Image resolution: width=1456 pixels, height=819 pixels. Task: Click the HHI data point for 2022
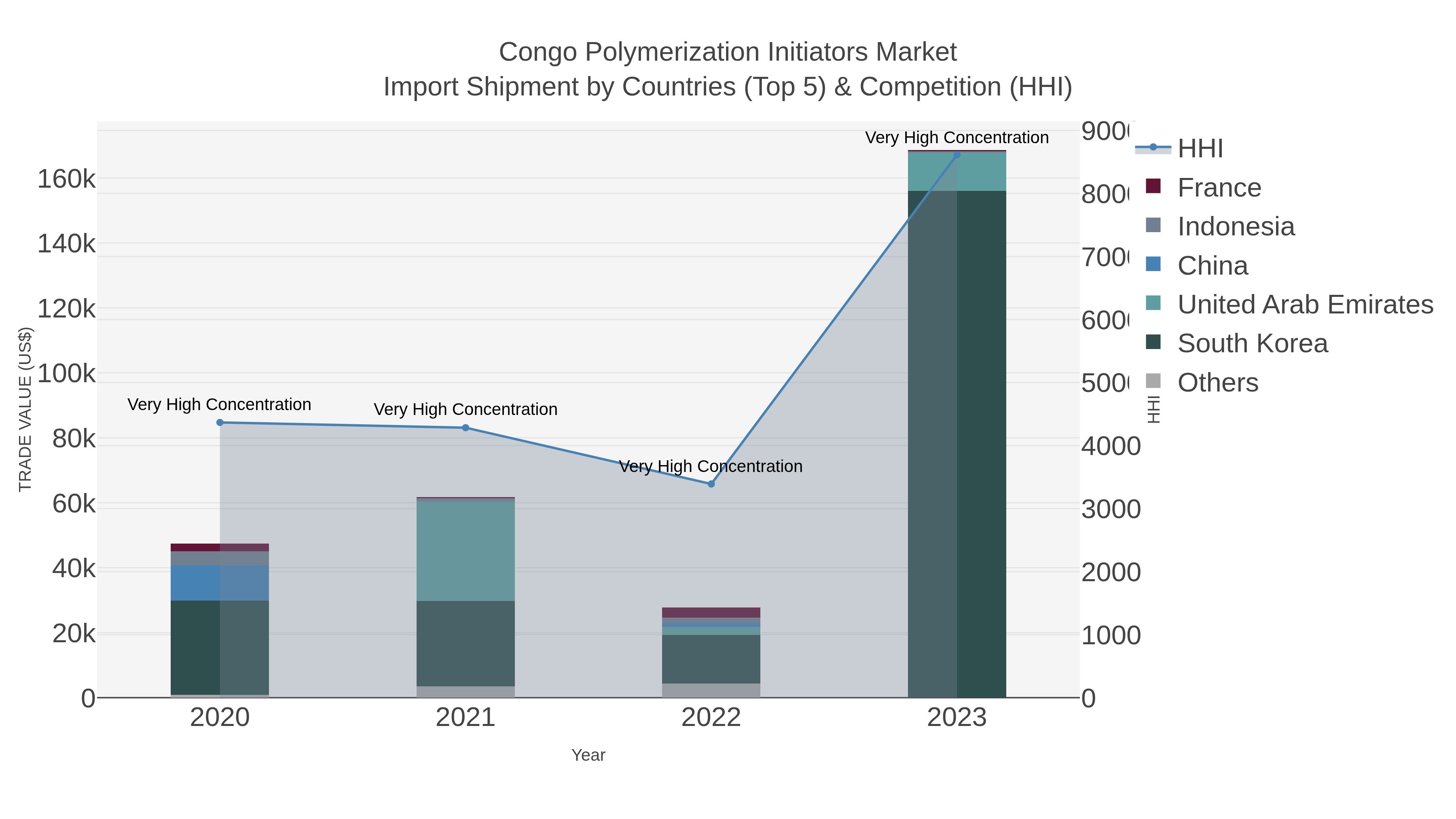pos(711,484)
